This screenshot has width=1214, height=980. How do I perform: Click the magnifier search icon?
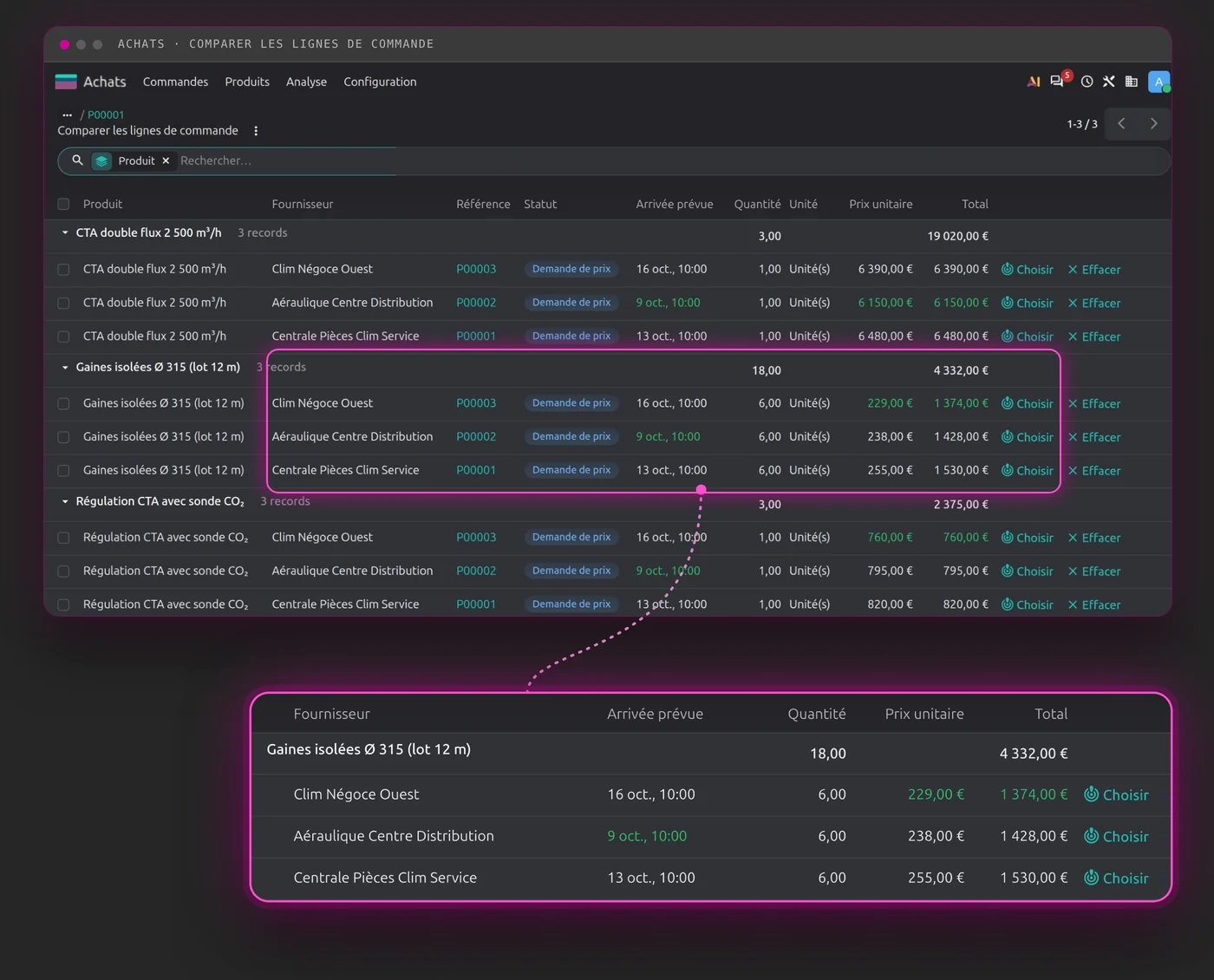click(x=77, y=160)
